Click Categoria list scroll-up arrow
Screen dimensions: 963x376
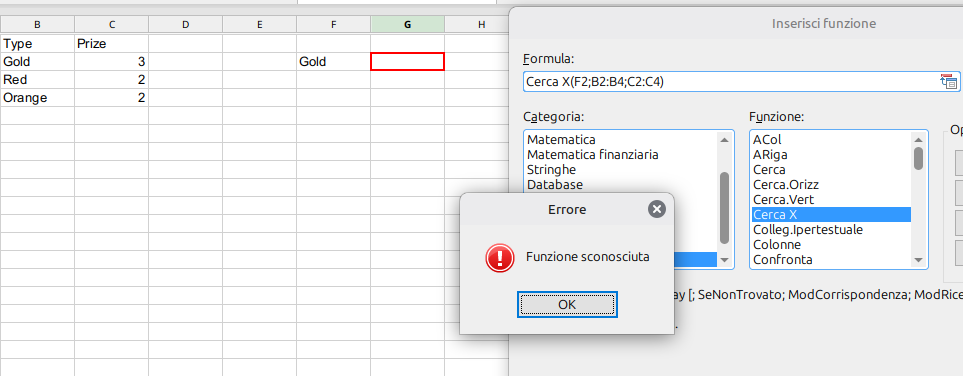coord(724,139)
